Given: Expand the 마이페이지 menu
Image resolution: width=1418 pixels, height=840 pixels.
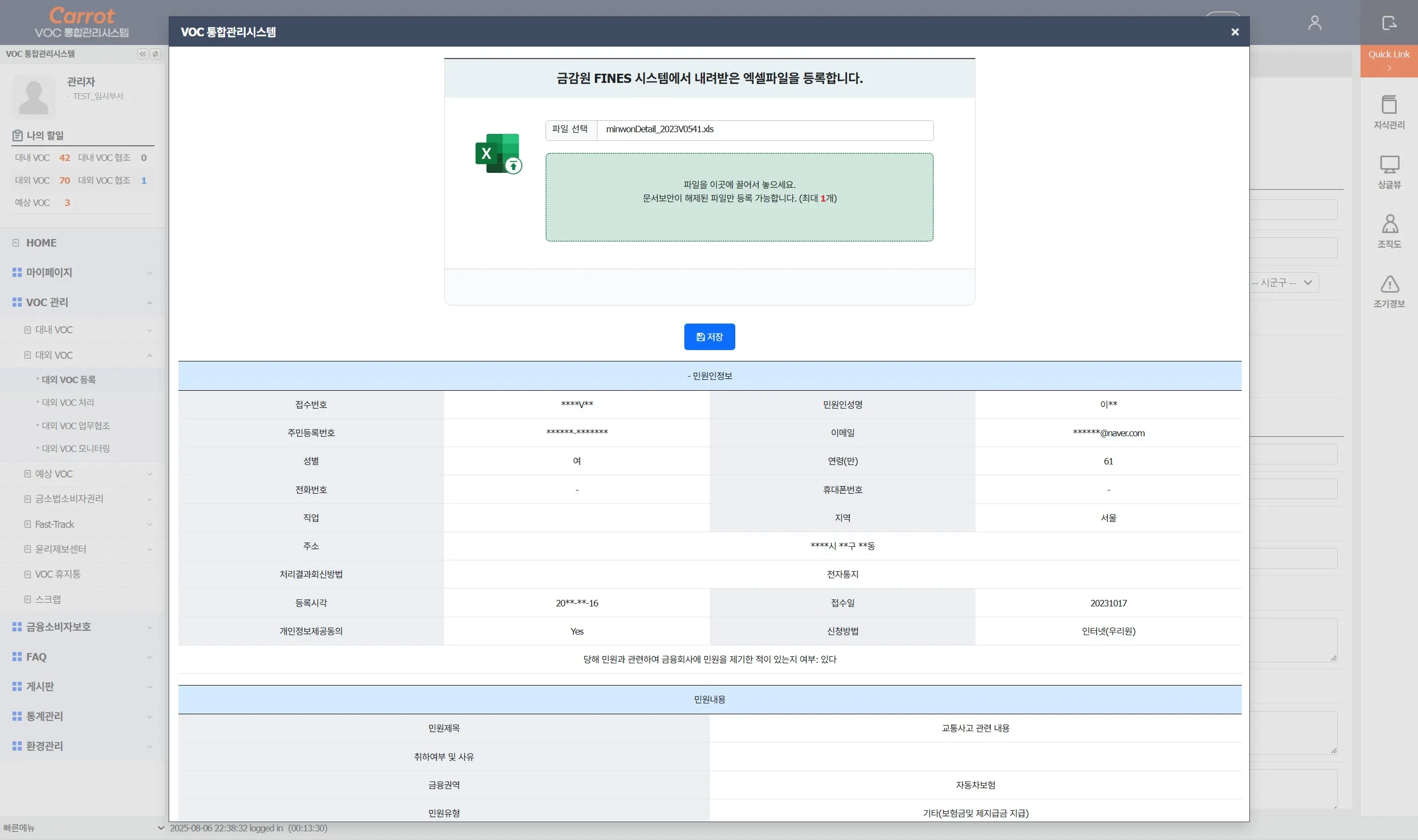Looking at the screenshot, I should (x=82, y=272).
